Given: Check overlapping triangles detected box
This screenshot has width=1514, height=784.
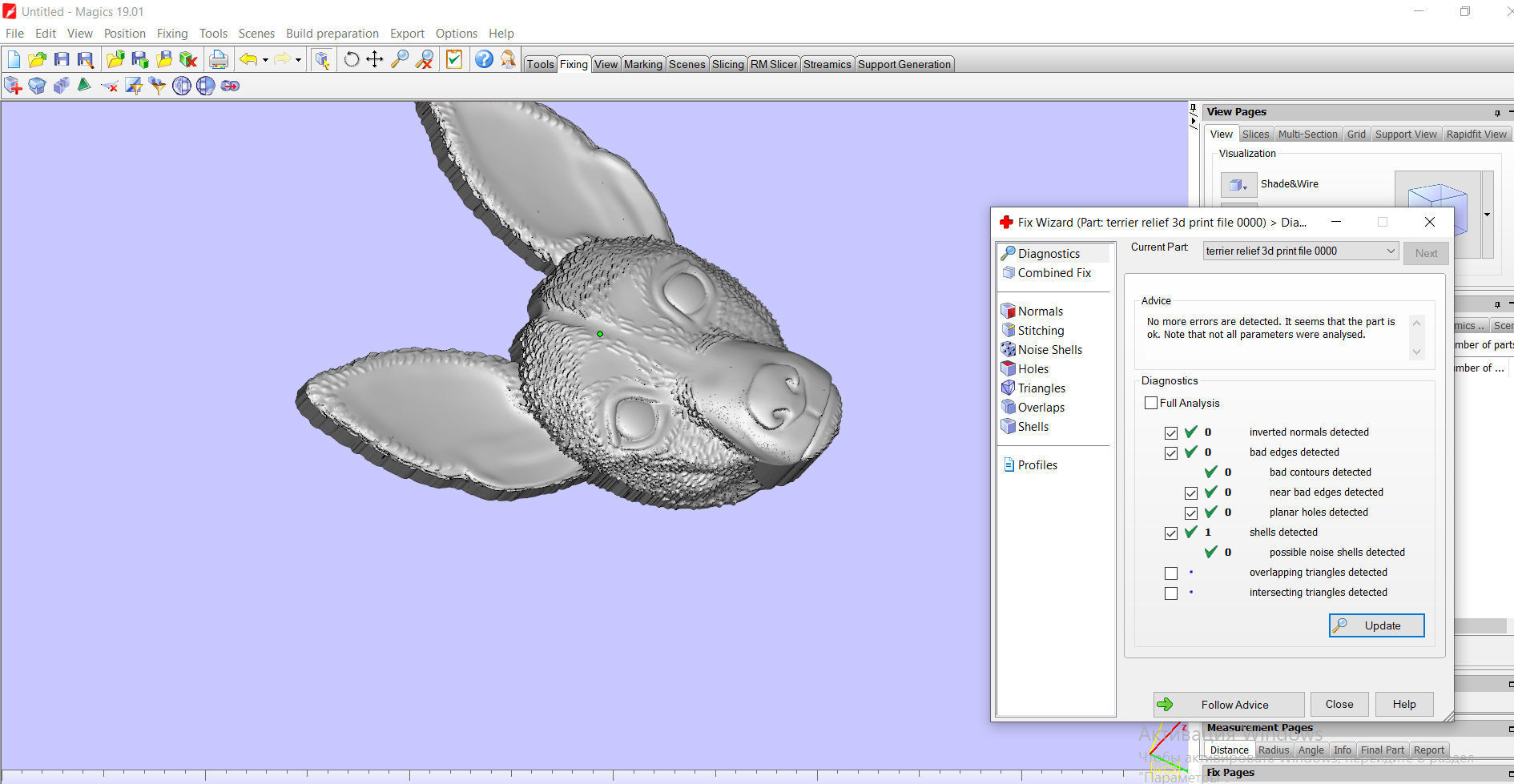Looking at the screenshot, I should click(1171, 573).
